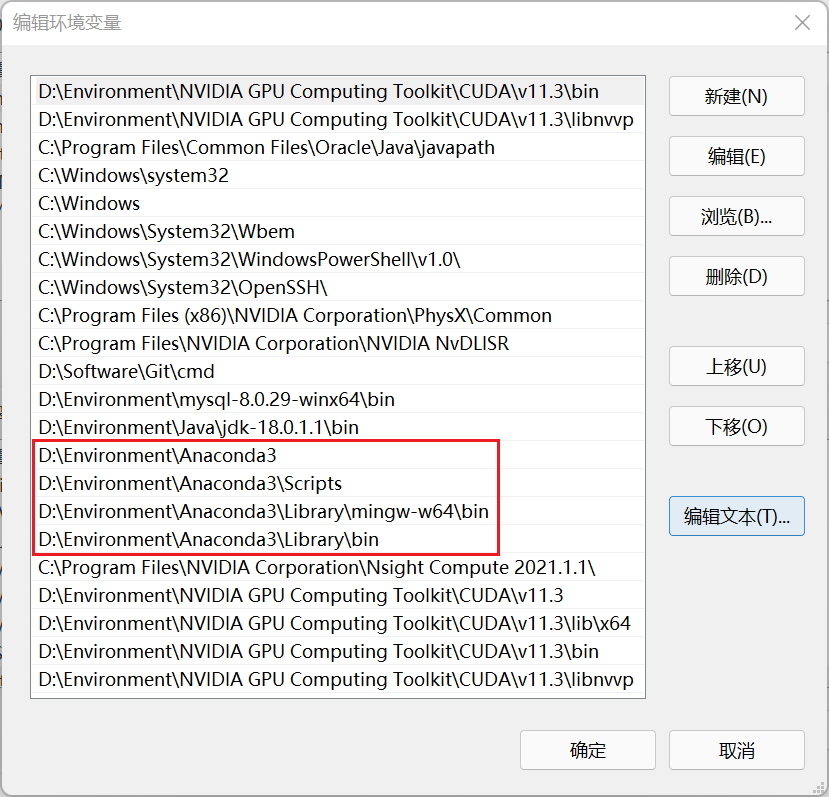The width and height of the screenshot is (829, 797).
Task: Select the C:\Windows\system32 entry
Action: [338, 176]
